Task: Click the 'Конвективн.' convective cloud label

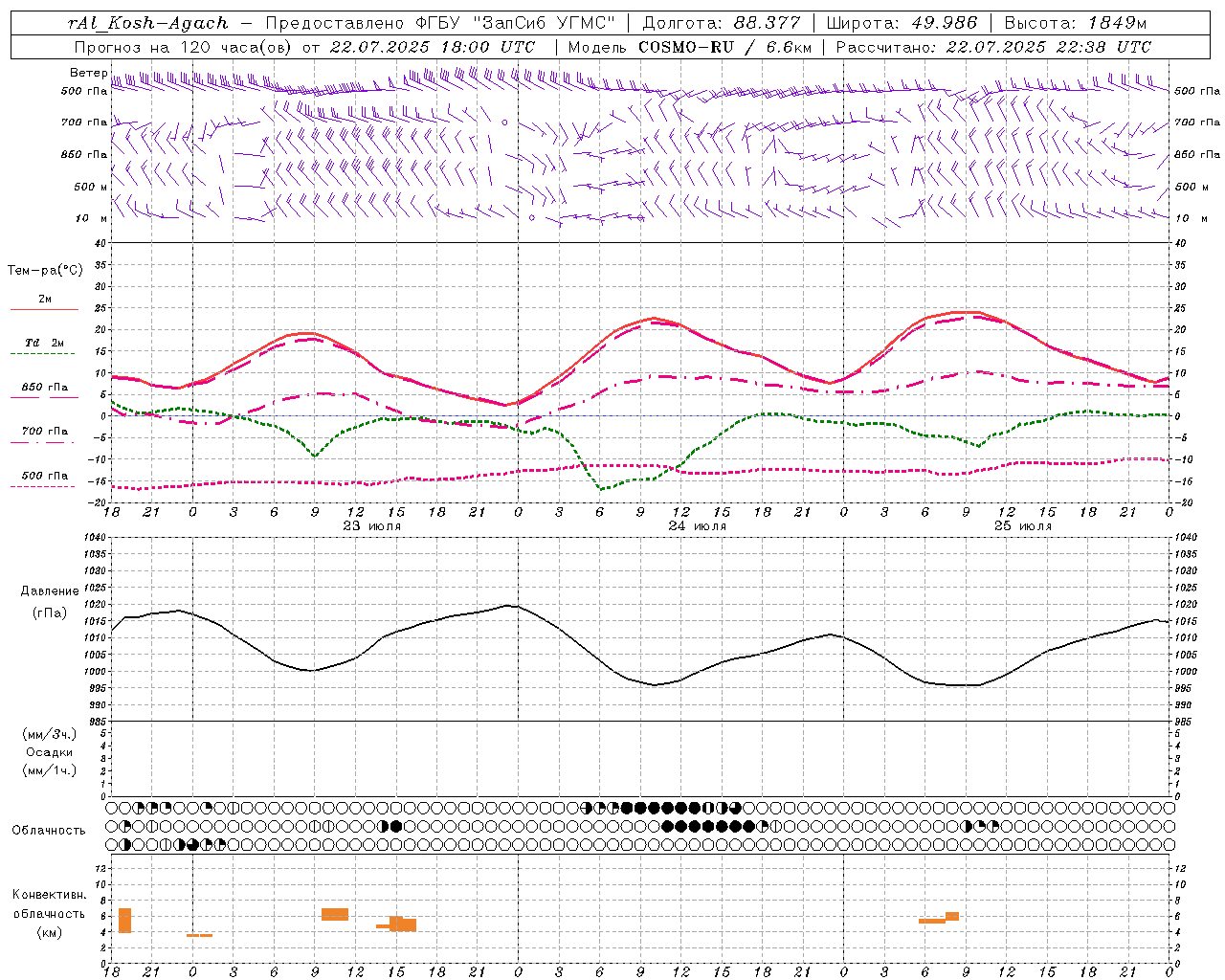Action: click(49, 896)
